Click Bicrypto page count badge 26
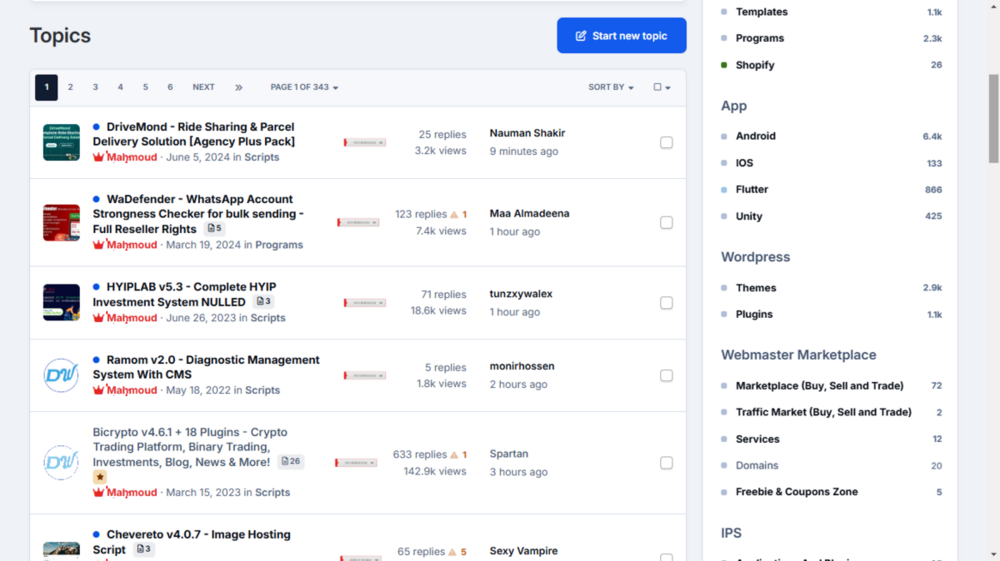The image size is (1000, 561). point(291,461)
